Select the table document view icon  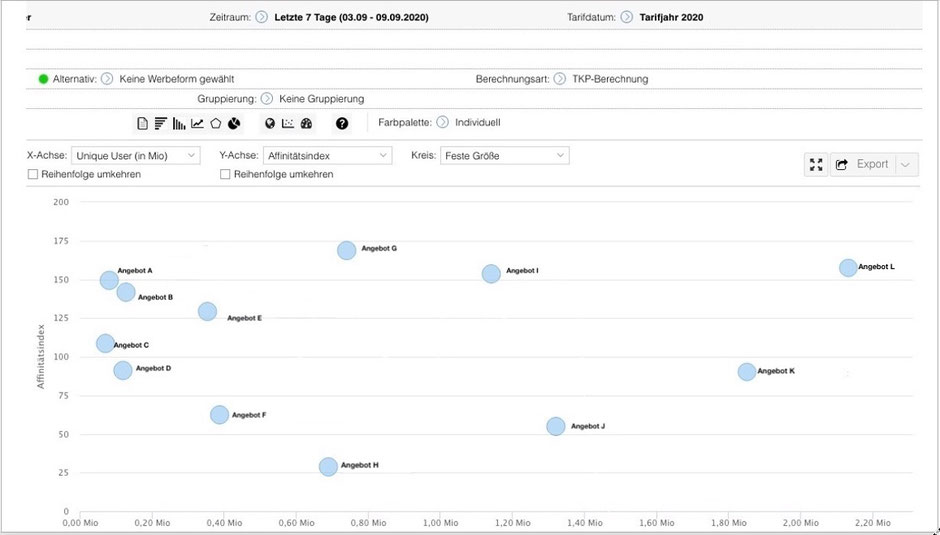pyautogui.click(x=142, y=124)
